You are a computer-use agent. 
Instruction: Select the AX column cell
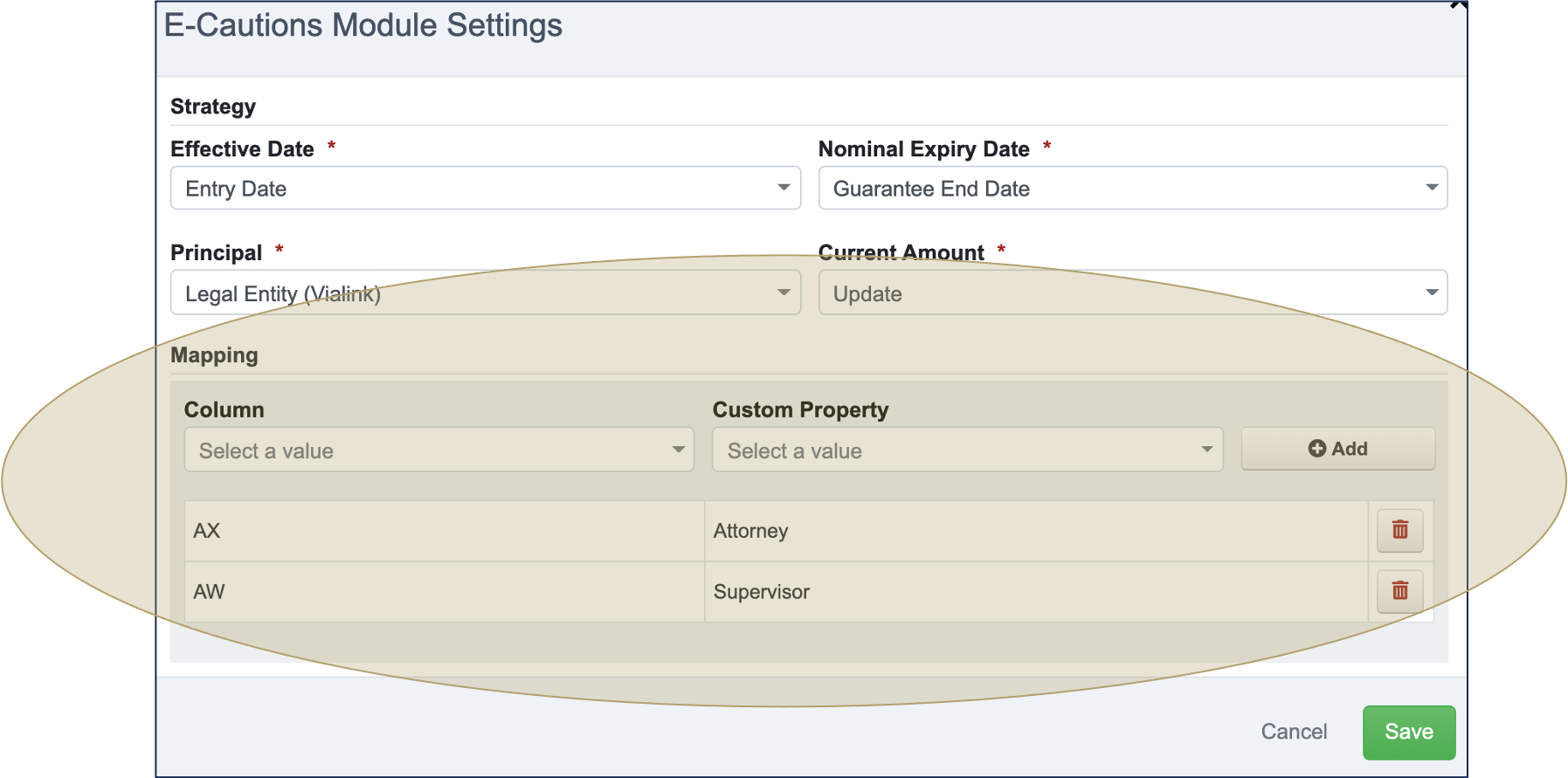click(444, 531)
